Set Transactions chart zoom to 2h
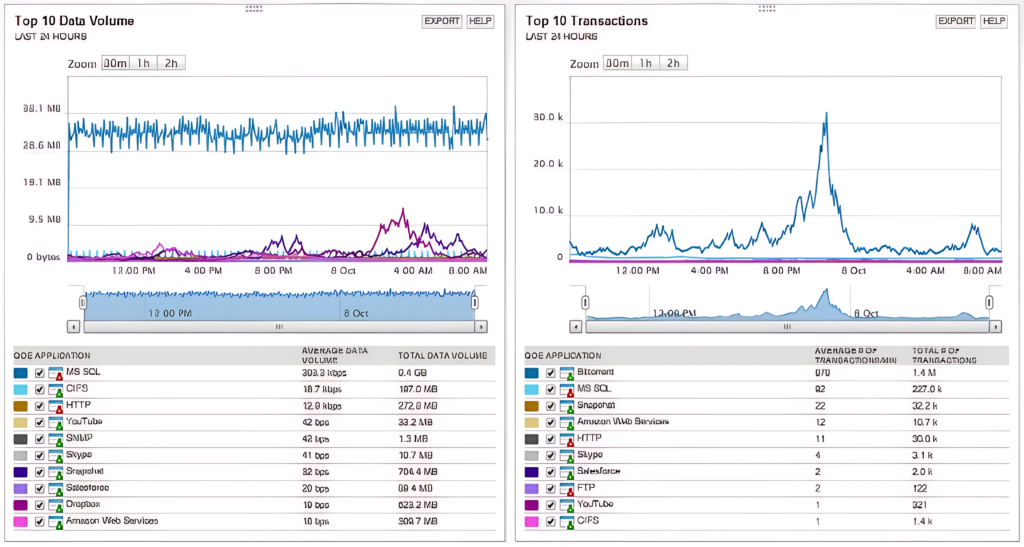This screenshot has width=1024, height=547. coord(673,63)
